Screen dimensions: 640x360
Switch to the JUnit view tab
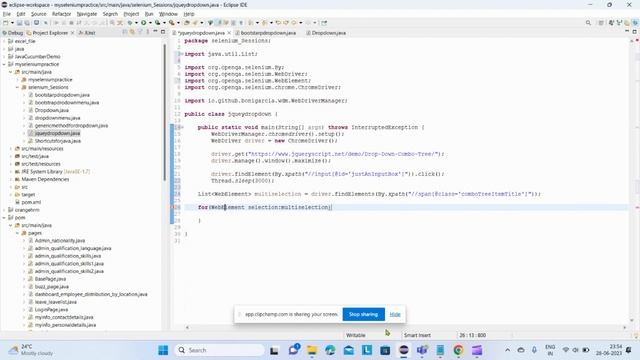point(87,33)
